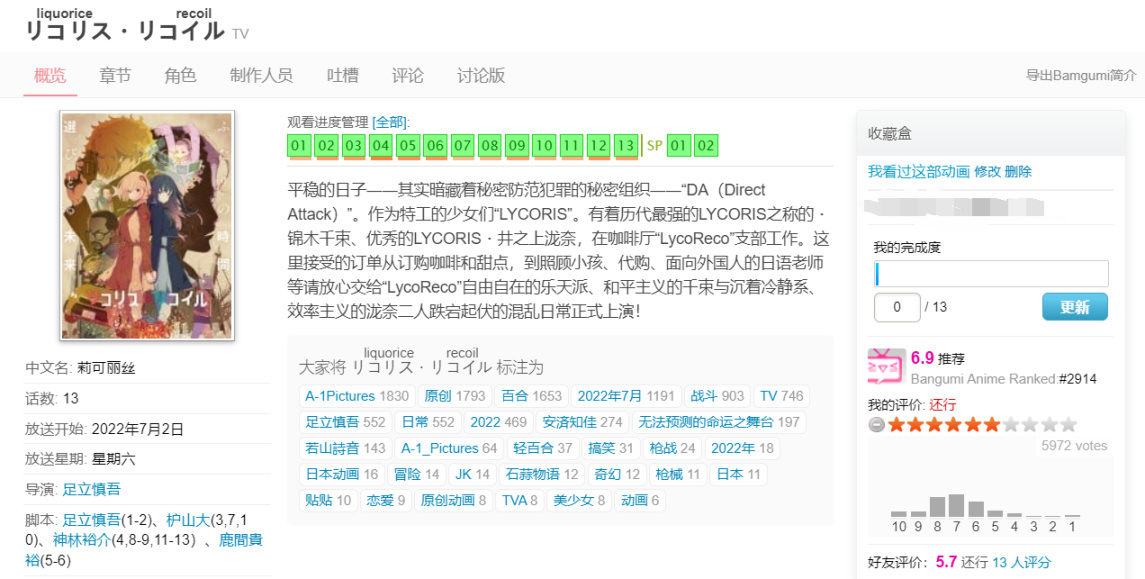Select episode 10 progress box
Viewport: 1145px width, 579px height.
pyautogui.click(x=544, y=145)
